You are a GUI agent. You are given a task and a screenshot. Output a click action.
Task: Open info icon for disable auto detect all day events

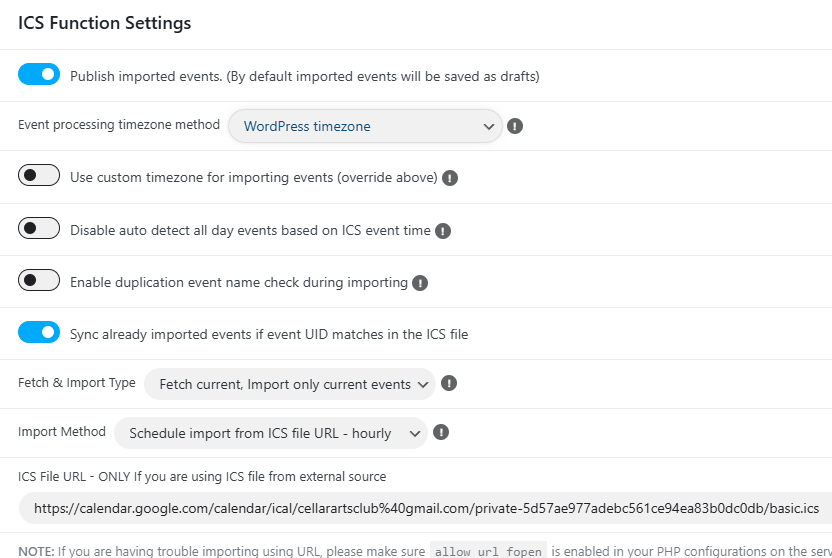pyautogui.click(x=443, y=231)
